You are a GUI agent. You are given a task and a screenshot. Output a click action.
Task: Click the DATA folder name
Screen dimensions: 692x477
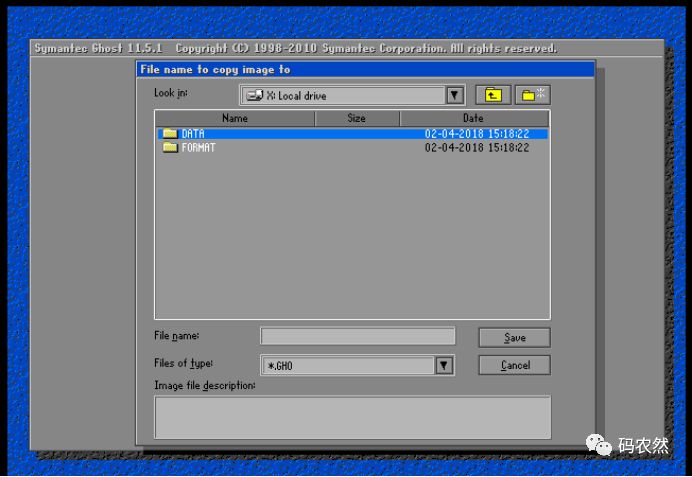pos(193,134)
